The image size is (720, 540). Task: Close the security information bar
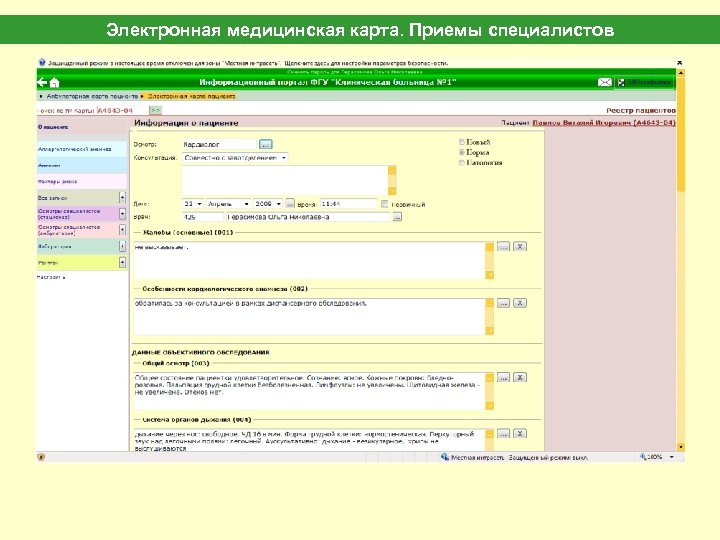[x=680, y=62]
